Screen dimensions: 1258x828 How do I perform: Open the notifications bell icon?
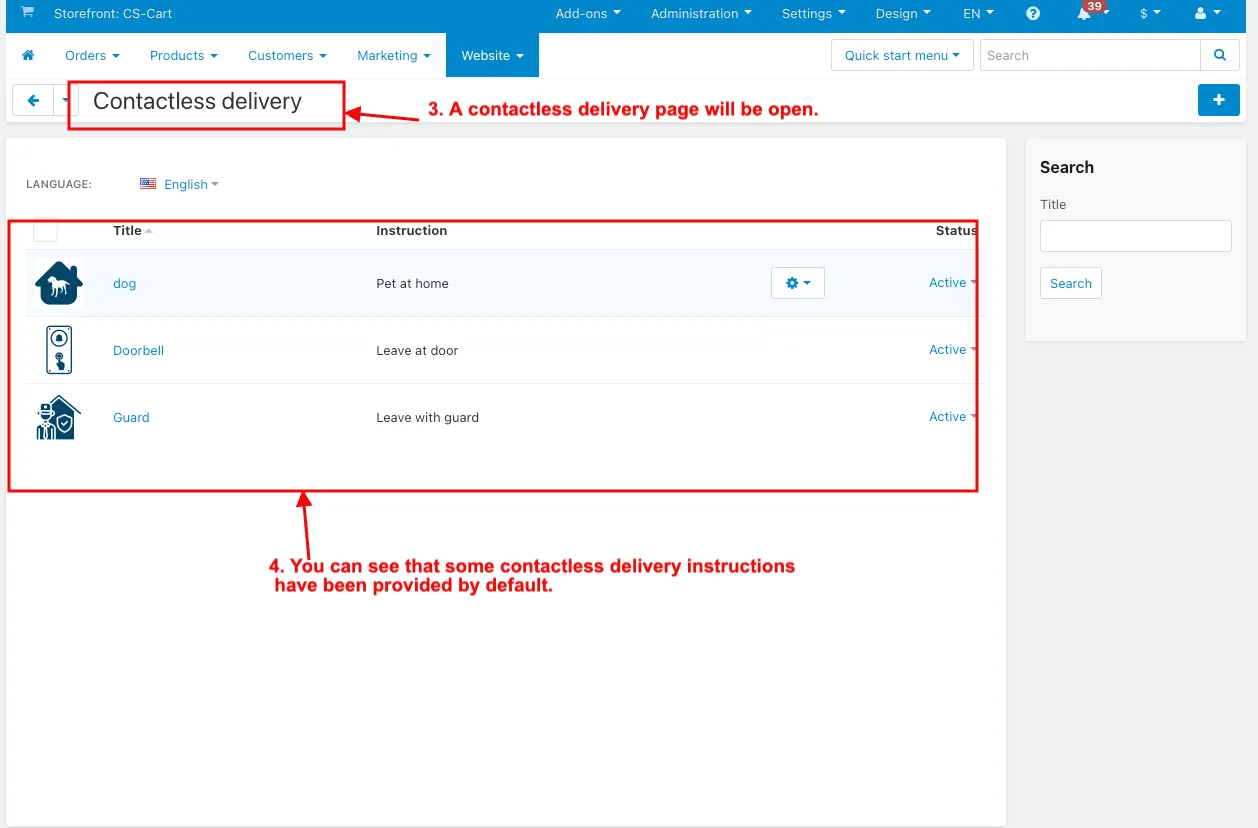coord(1084,14)
